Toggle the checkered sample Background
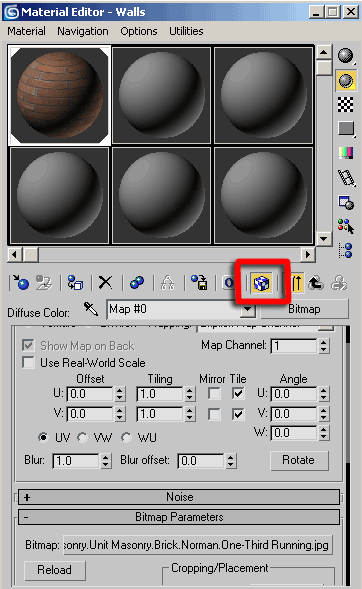This screenshot has height=589, width=362. [x=345, y=105]
